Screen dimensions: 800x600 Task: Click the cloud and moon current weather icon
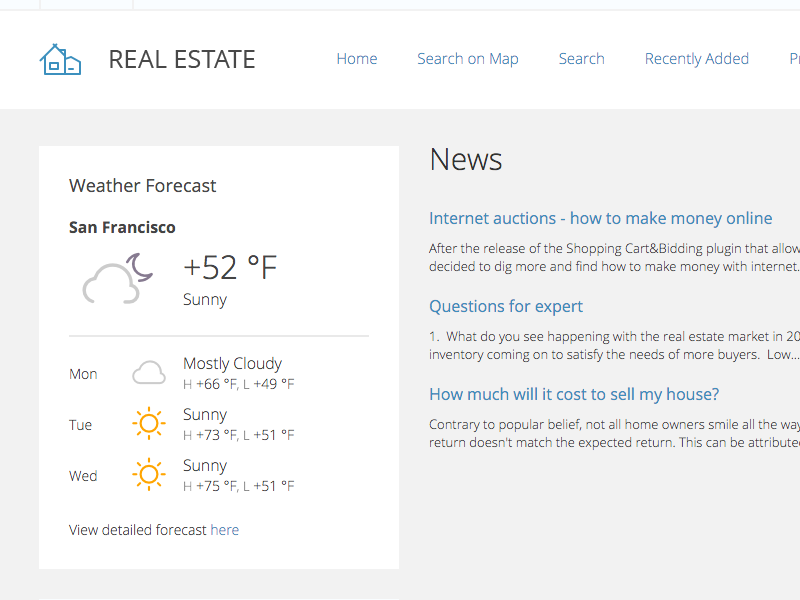pyautogui.click(x=118, y=278)
